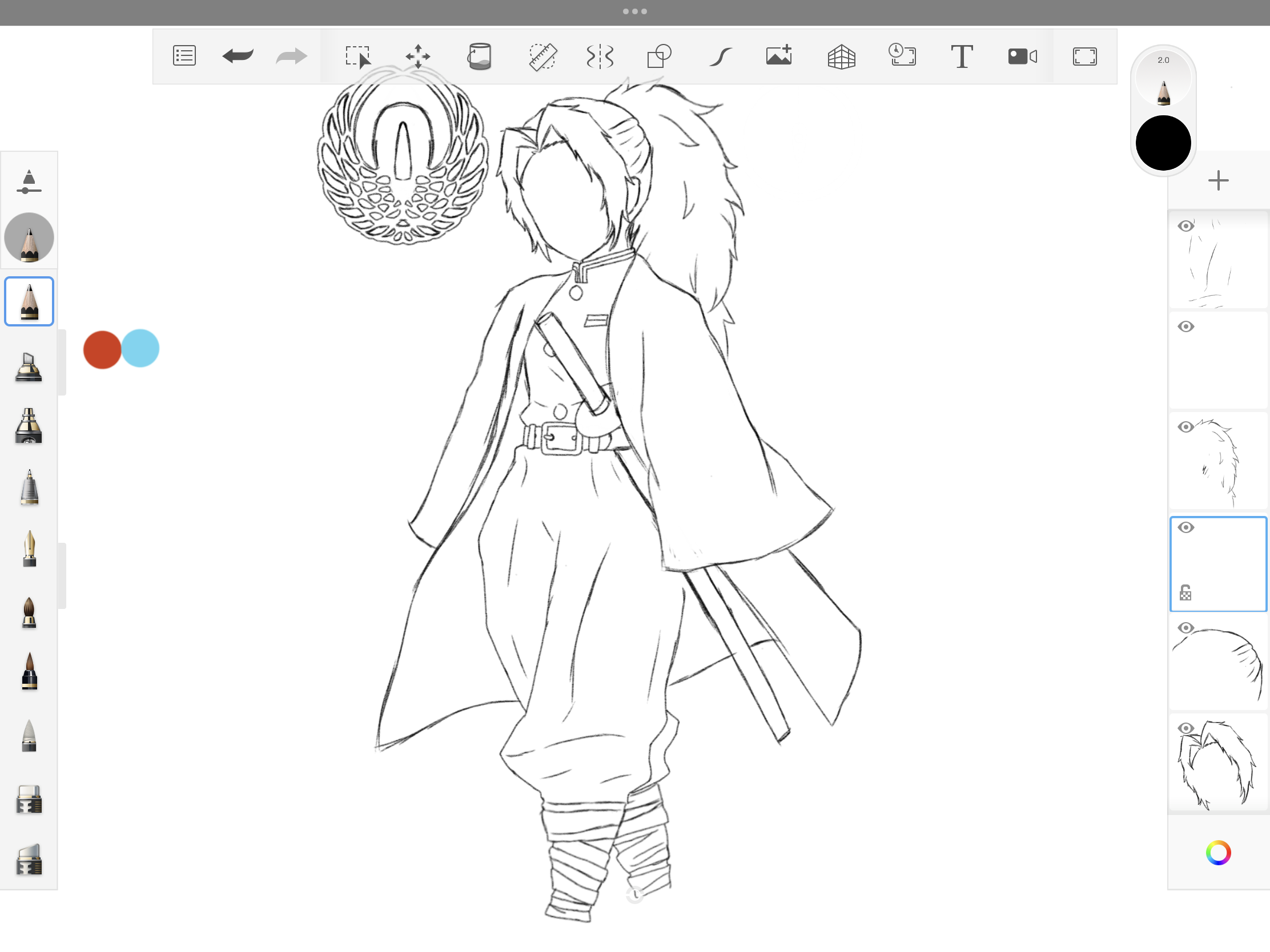Hide the bottom hair sketch layer
The image size is (1270, 952).
pyautogui.click(x=1185, y=728)
